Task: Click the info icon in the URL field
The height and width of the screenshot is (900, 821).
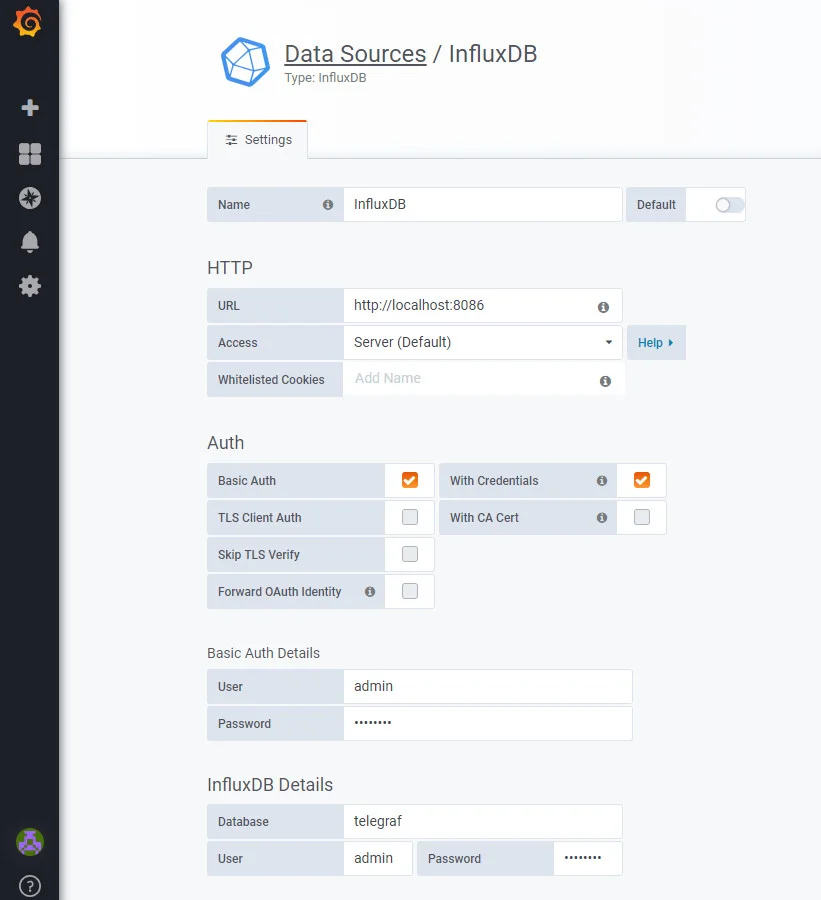Action: (603, 307)
